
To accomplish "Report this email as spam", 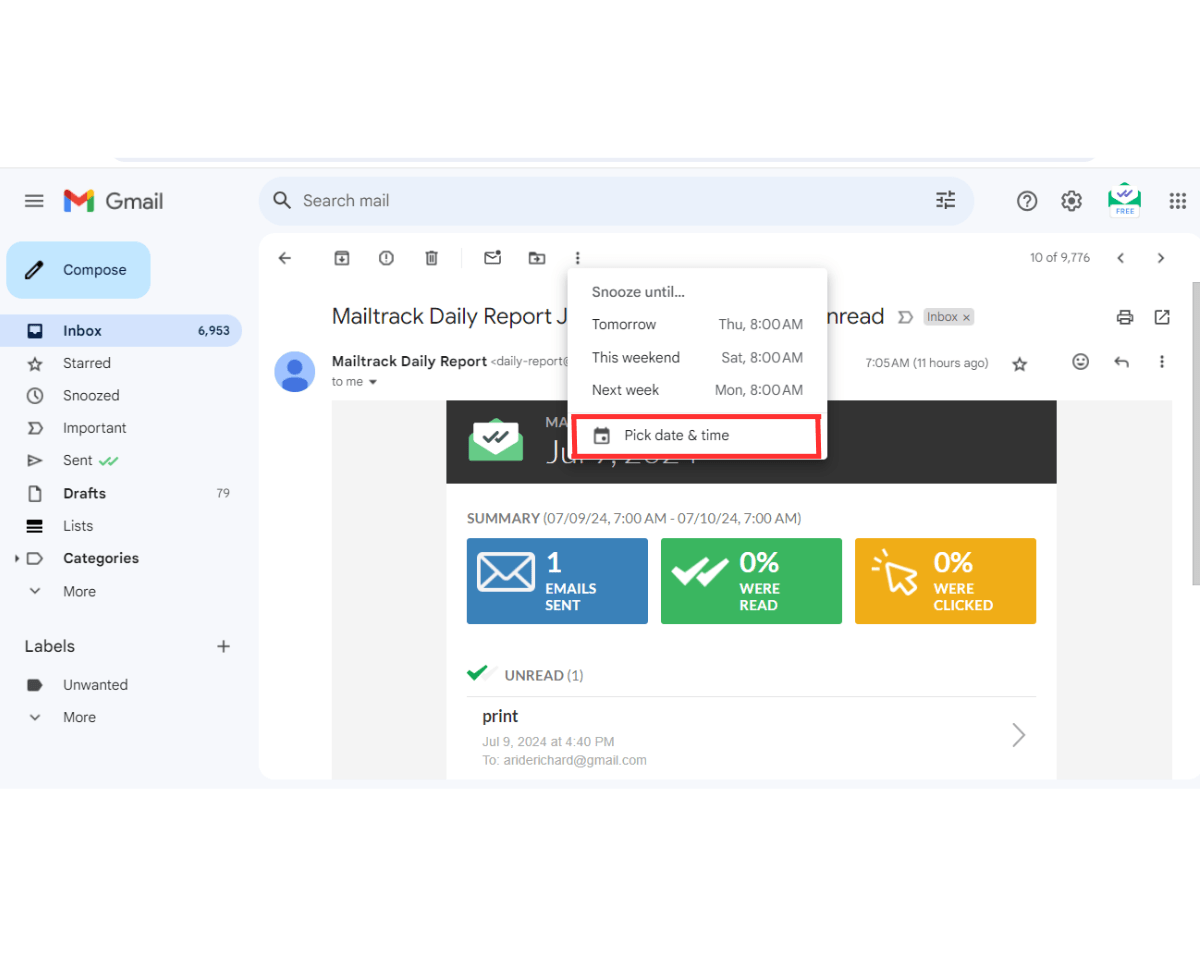I will pos(387,258).
